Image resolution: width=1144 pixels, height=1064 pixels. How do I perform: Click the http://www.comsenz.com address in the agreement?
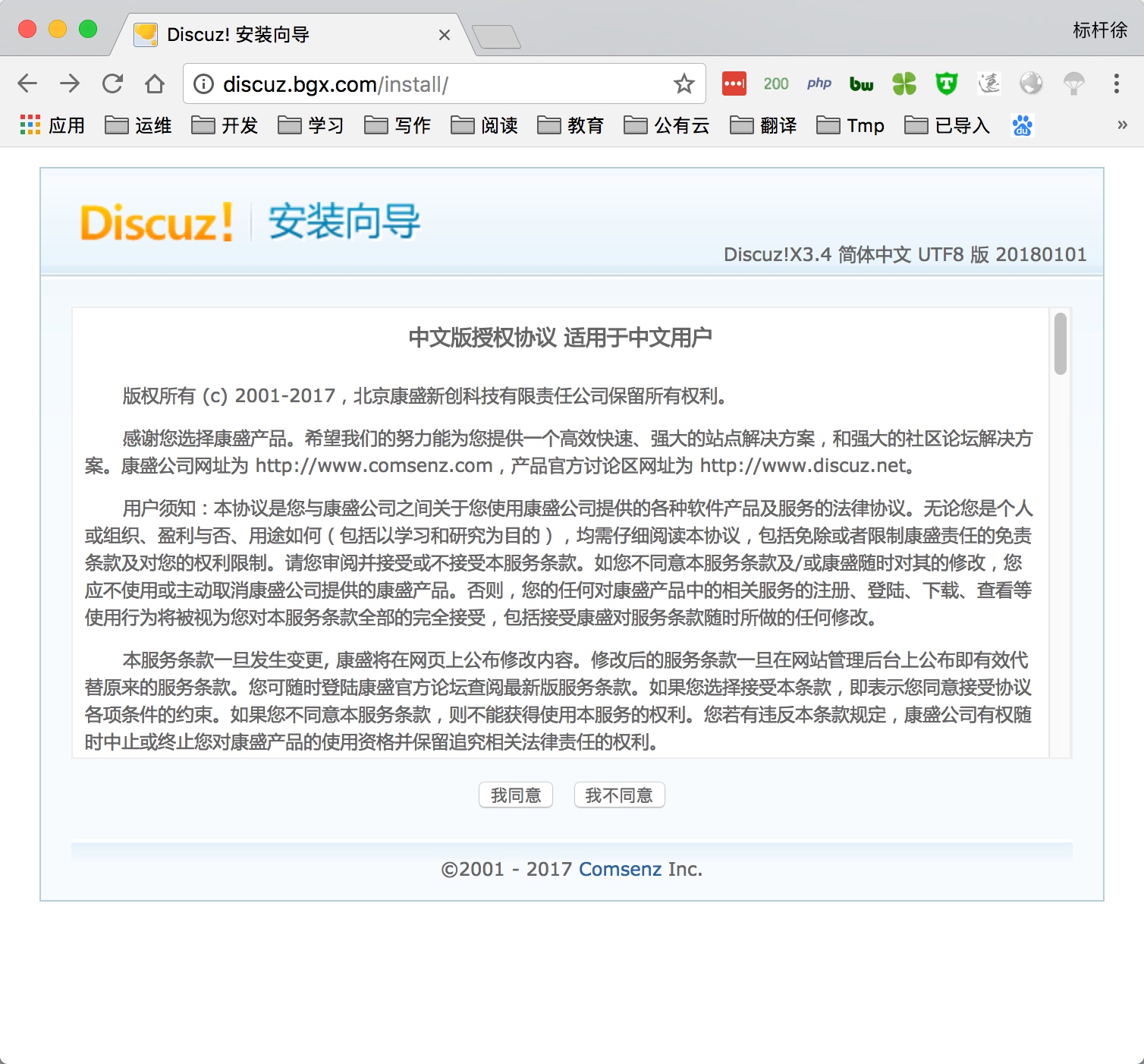[374, 466]
